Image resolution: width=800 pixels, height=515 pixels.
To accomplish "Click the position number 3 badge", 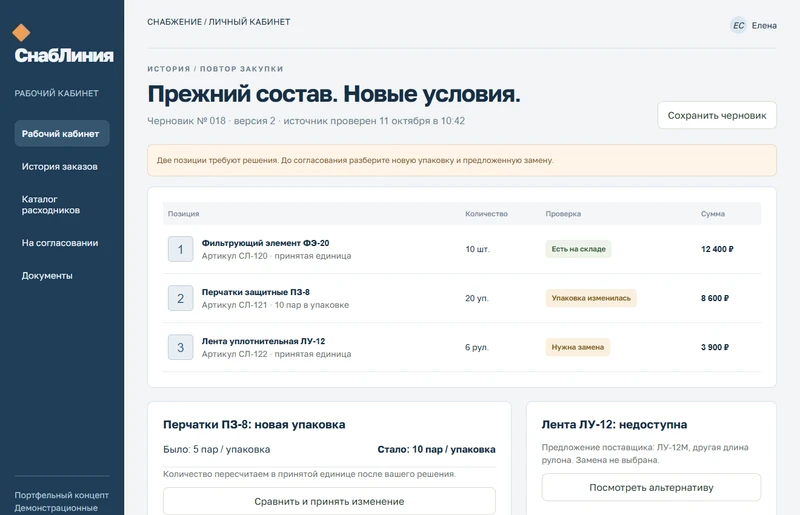I will 181,347.
